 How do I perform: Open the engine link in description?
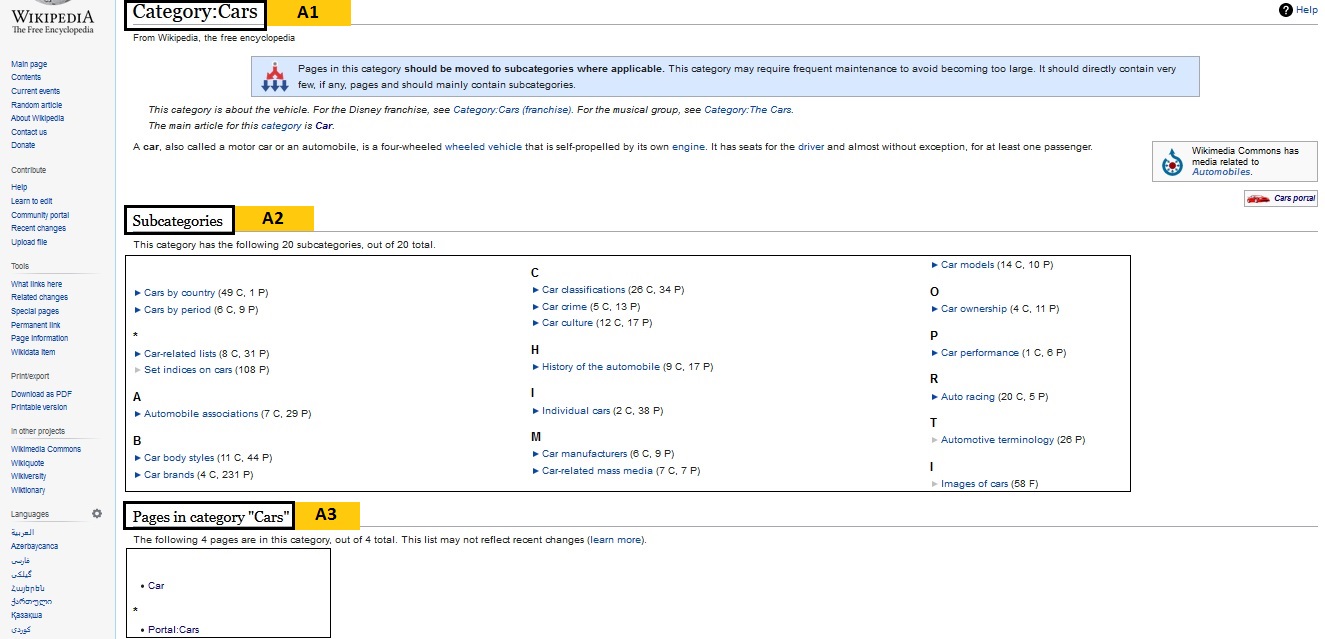pos(688,147)
